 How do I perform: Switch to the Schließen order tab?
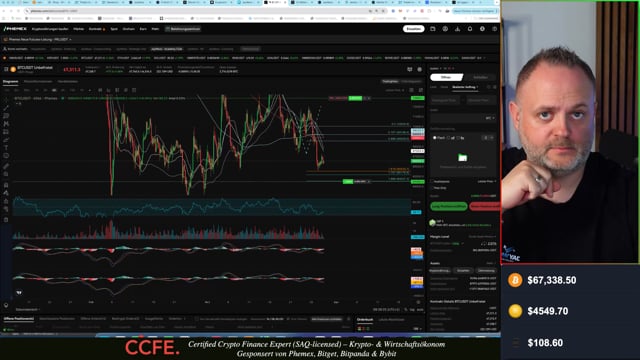tap(480, 77)
